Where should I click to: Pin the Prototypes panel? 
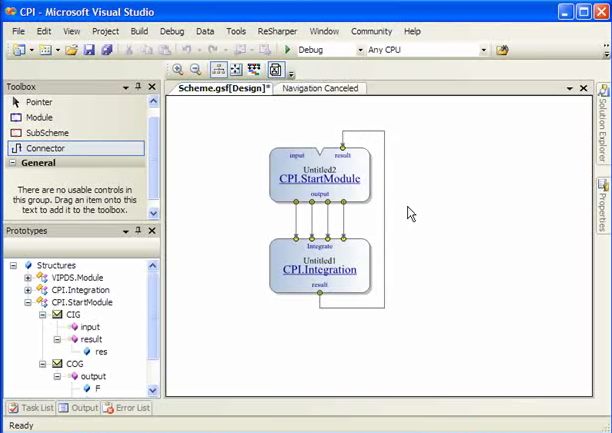point(138,231)
